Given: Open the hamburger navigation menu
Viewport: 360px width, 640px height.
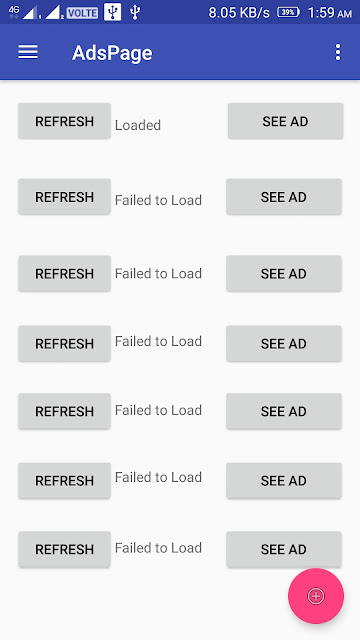Looking at the screenshot, I should click(28, 52).
